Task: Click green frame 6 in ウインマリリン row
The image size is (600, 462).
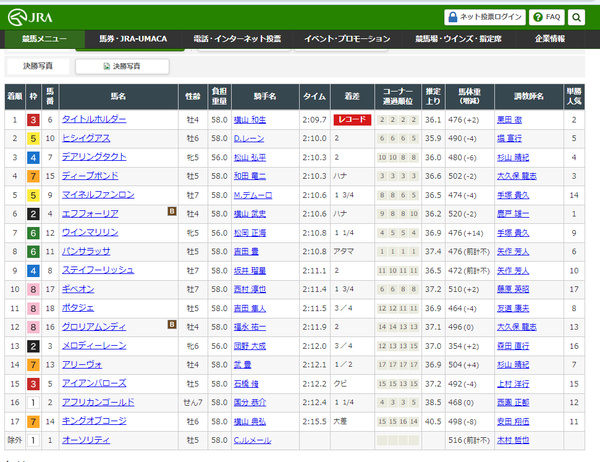Action: pos(33,233)
